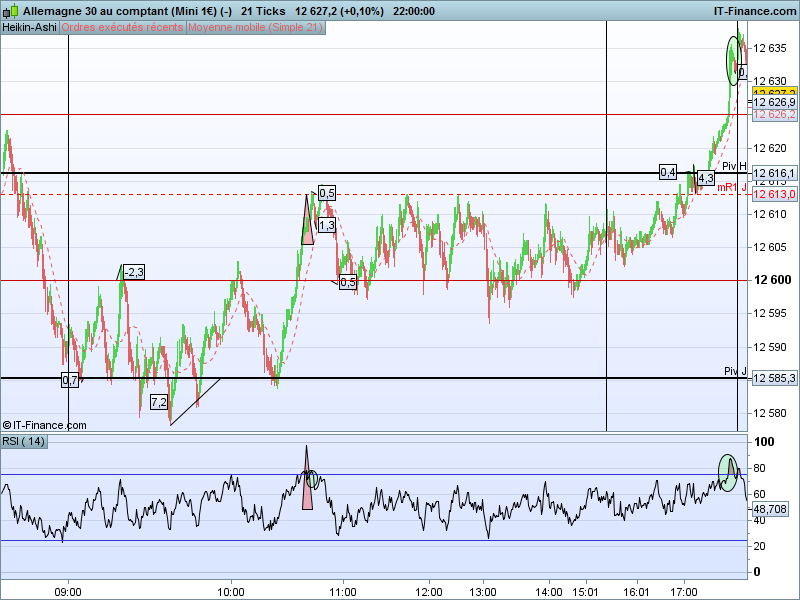Click the 22:00:00 time readout
The height and width of the screenshot is (600, 800).
point(414,11)
